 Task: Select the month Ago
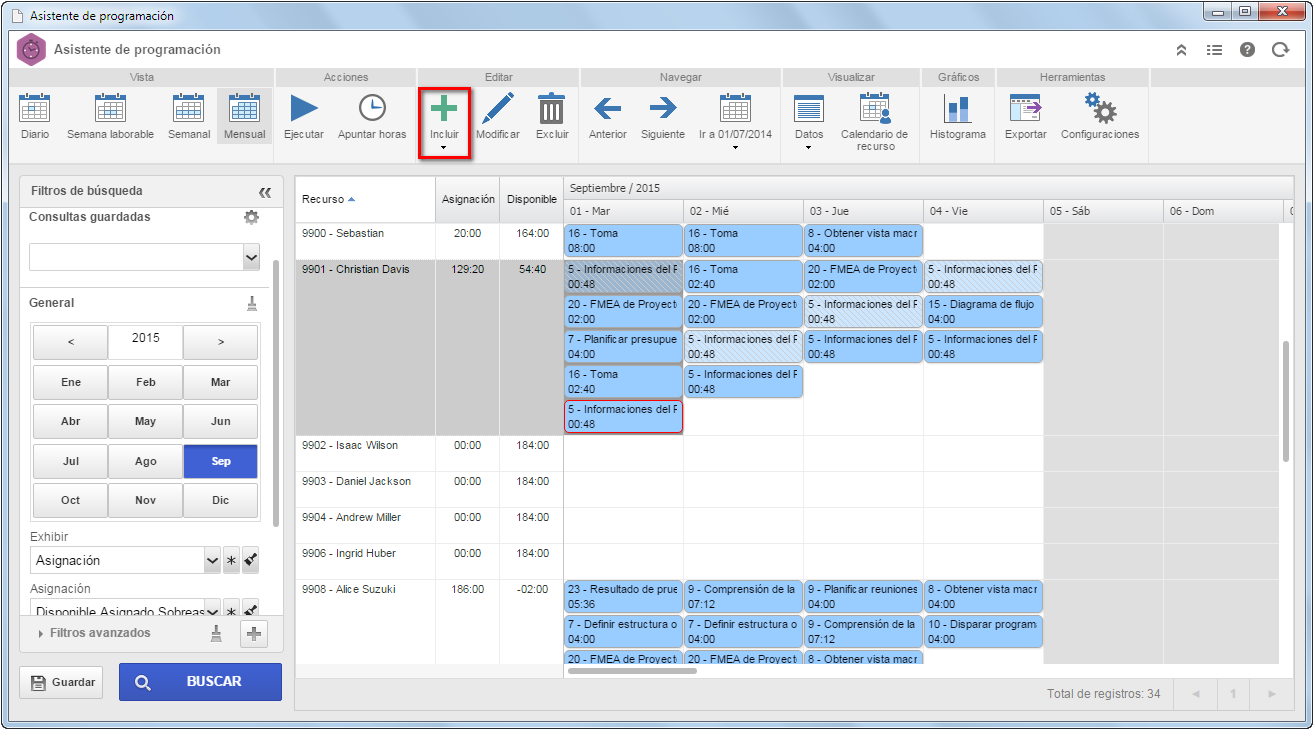tap(146, 461)
